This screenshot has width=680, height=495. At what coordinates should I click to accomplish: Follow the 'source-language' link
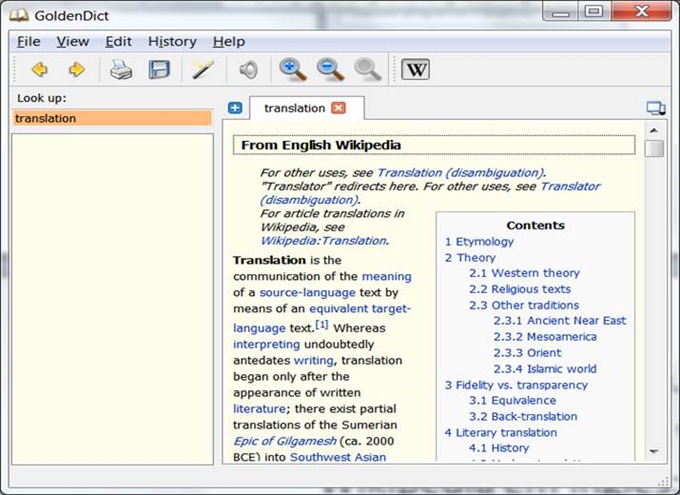tap(307, 293)
